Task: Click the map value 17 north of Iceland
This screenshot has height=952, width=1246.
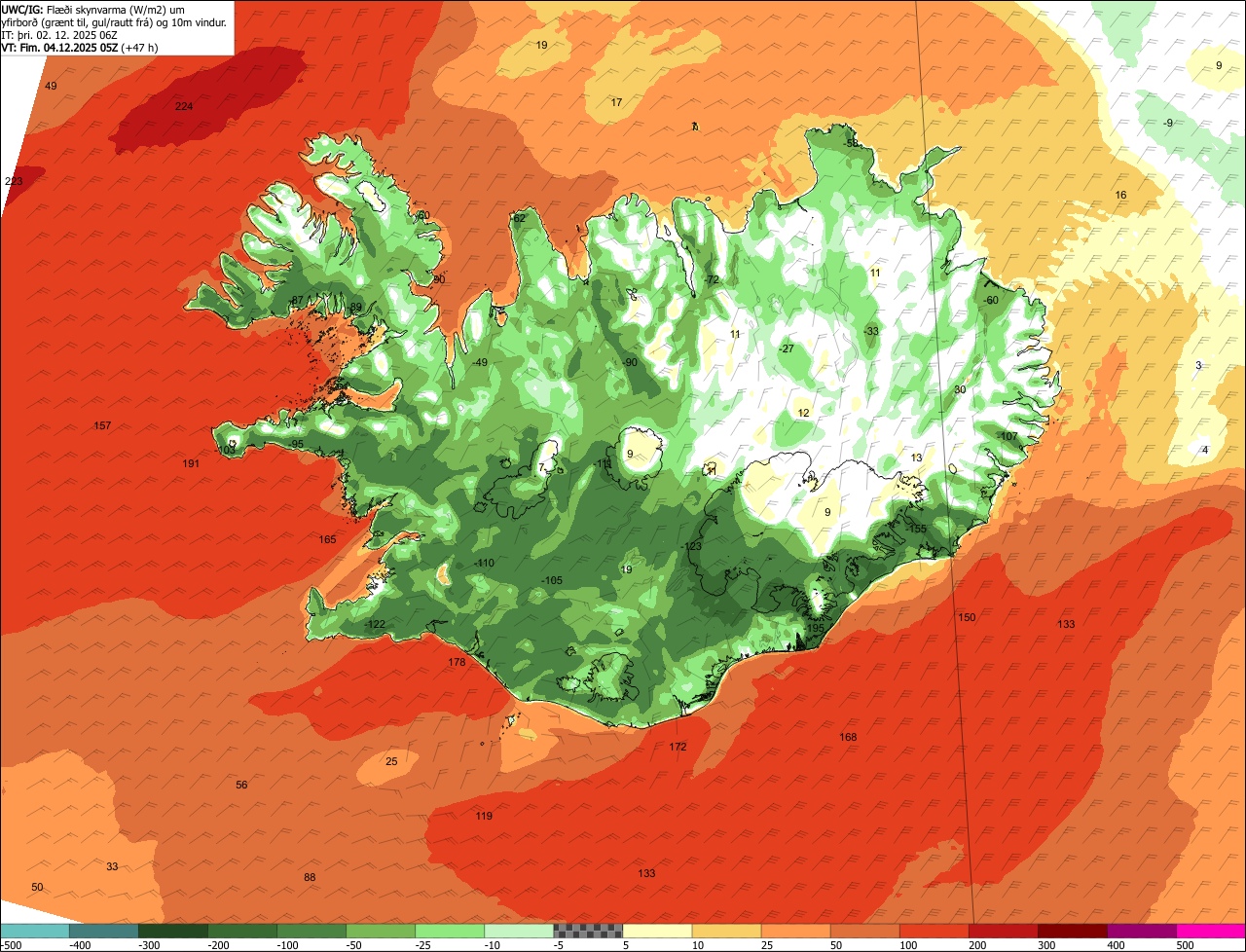Action: click(x=616, y=102)
